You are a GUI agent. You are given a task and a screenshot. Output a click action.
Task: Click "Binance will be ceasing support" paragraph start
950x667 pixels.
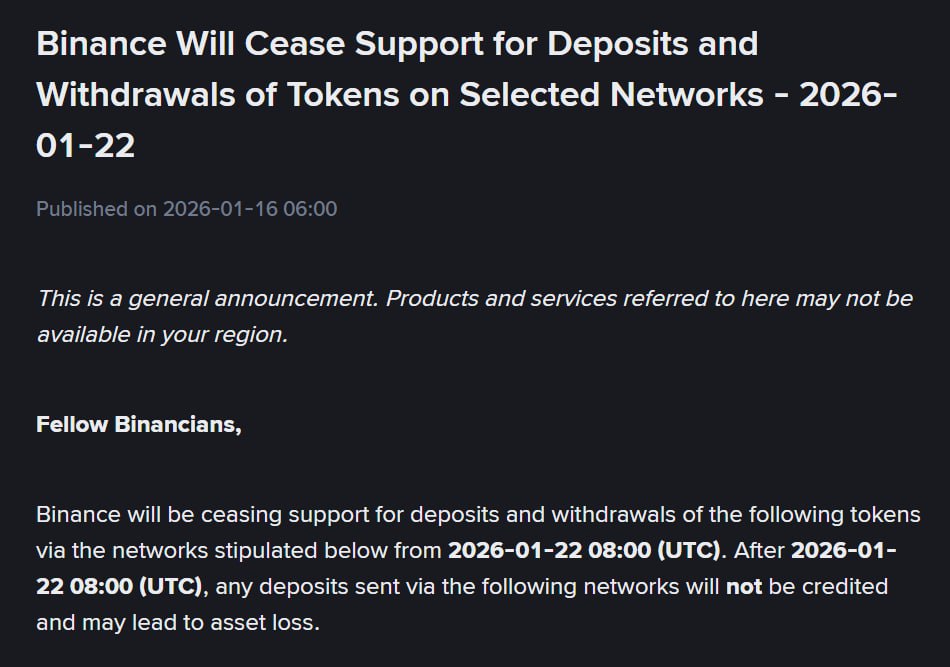[x=196, y=514]
